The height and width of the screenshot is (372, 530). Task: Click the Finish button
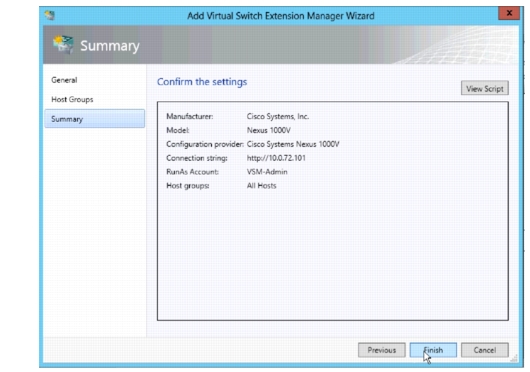click(433, 350)
